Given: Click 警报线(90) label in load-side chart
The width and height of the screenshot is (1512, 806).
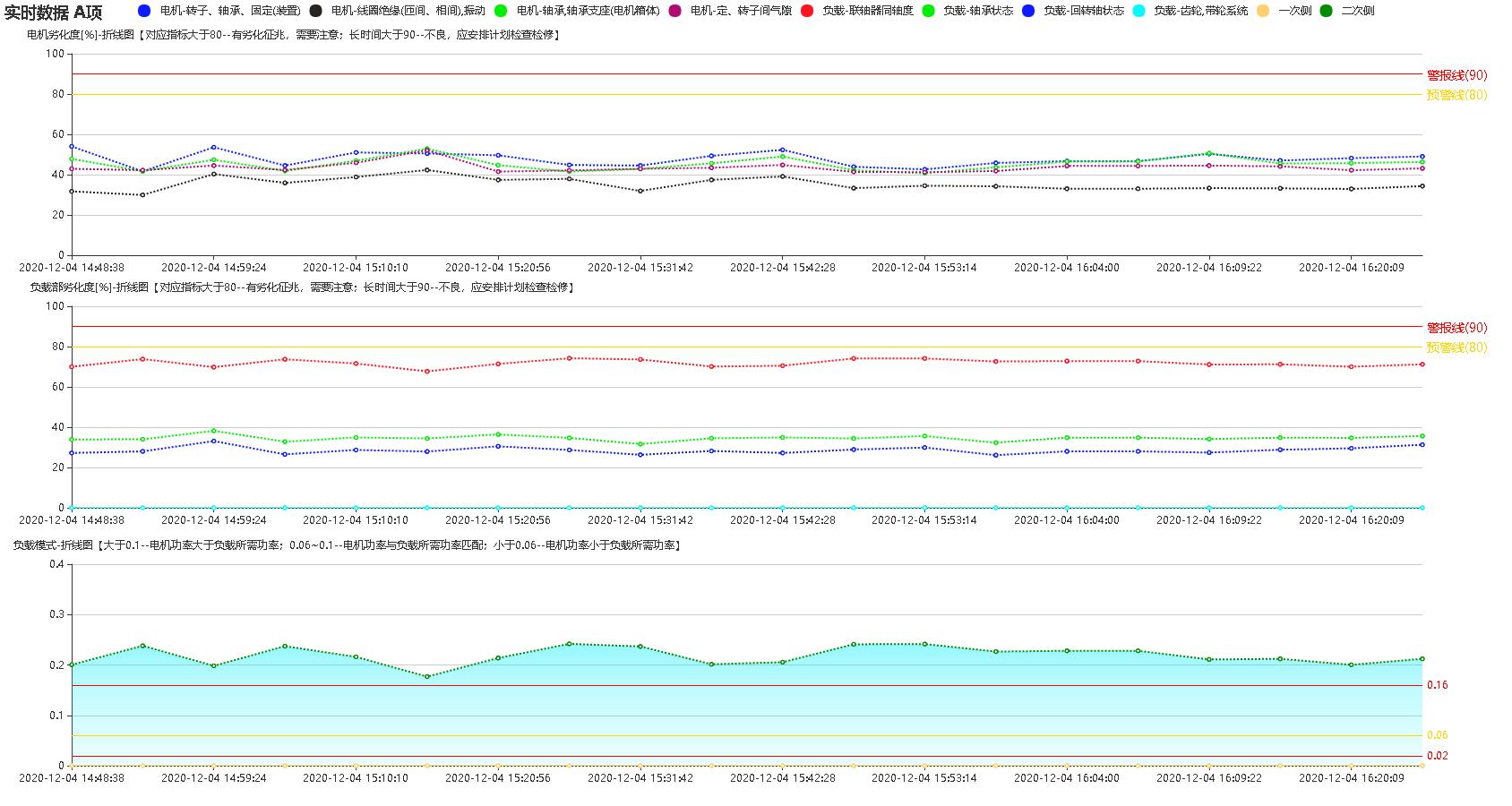Looking at the screenshot, I should pos(1456,328).
